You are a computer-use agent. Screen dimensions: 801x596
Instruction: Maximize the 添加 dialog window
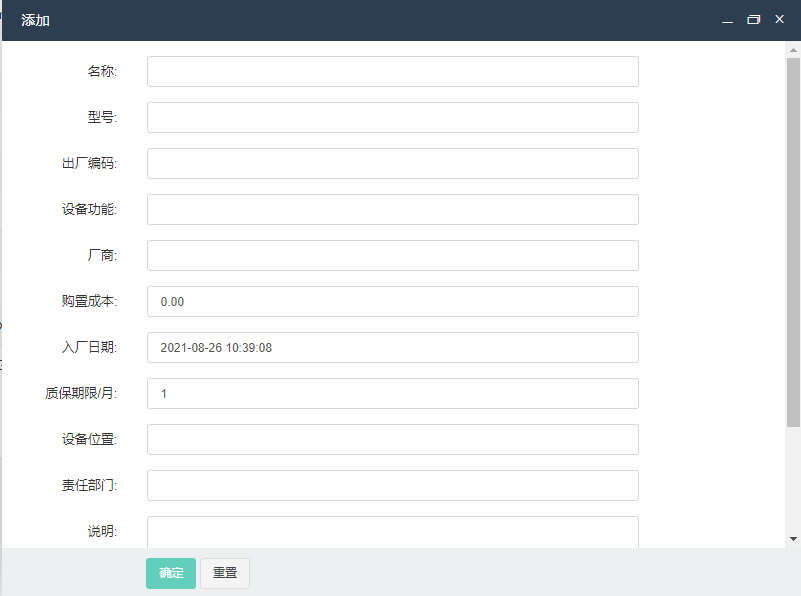click(x=753, y=19)
